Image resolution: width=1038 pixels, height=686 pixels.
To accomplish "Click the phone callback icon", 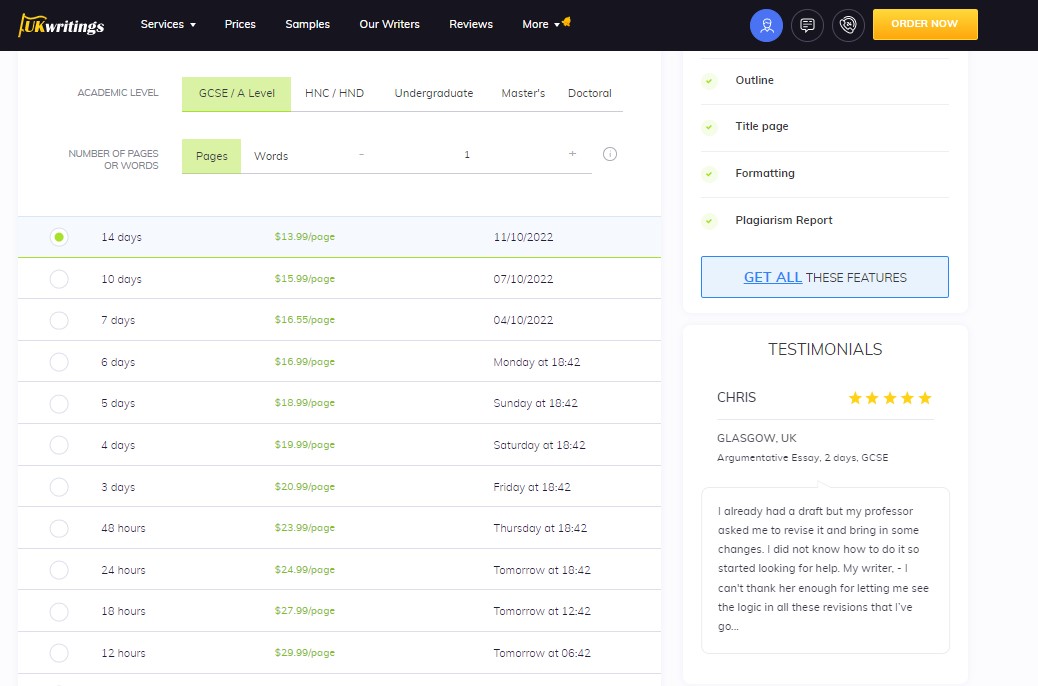I will click(848, 25).
